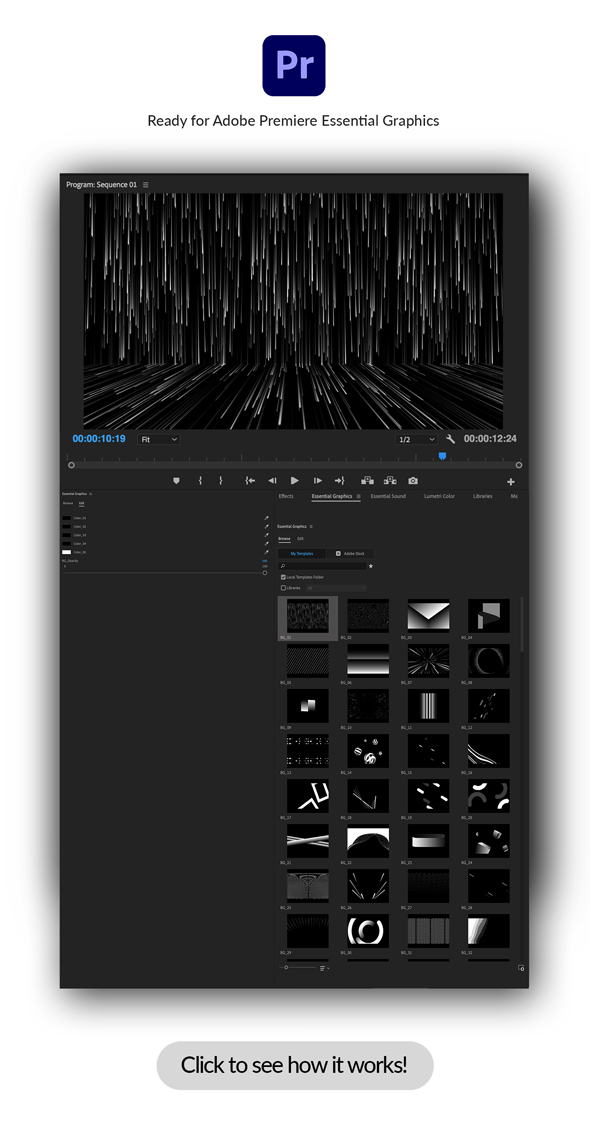
Task: Open the wrench settings menu
Action: tap(451, 439)
